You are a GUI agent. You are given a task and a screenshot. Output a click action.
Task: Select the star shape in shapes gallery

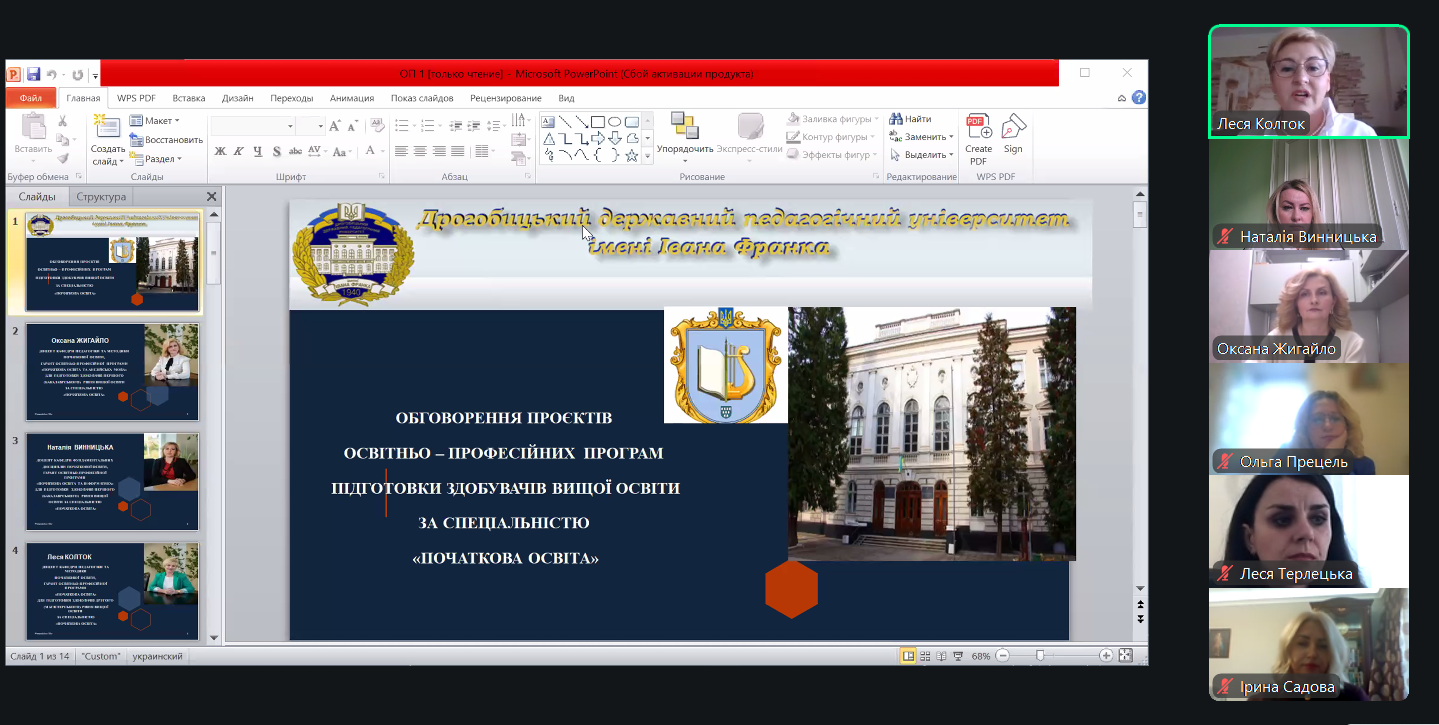[x=631, y=156]
